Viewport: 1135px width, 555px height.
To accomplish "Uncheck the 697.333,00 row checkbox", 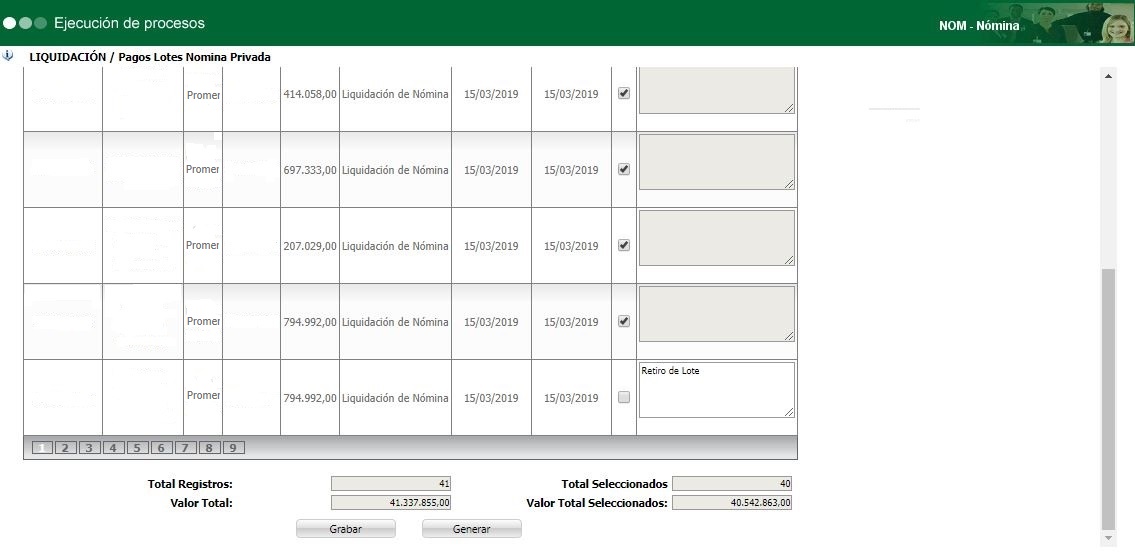I will pos(624,169).
